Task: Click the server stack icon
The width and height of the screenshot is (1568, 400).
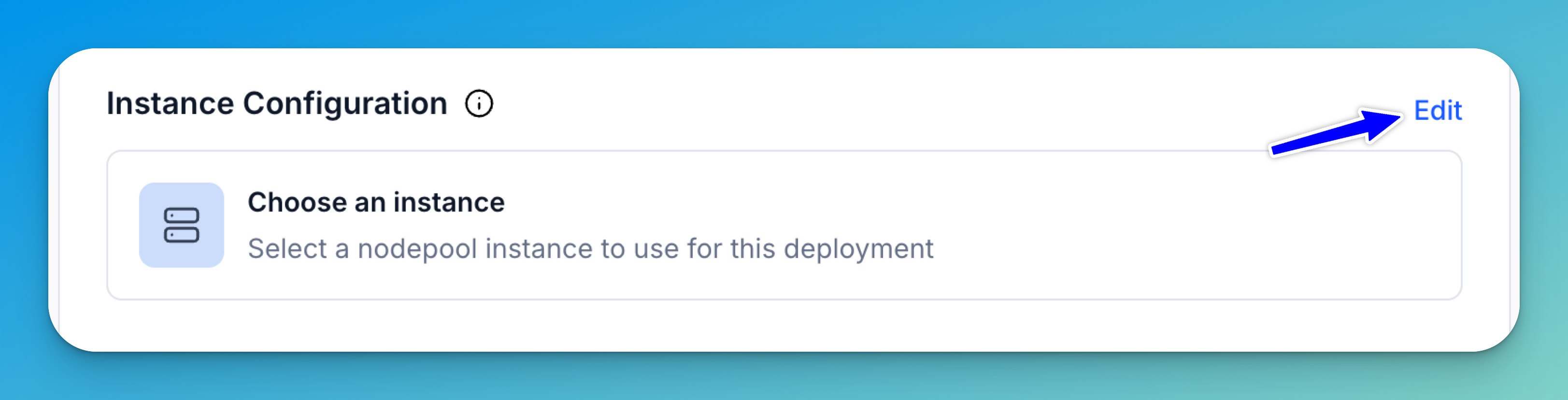Action: 182,225
